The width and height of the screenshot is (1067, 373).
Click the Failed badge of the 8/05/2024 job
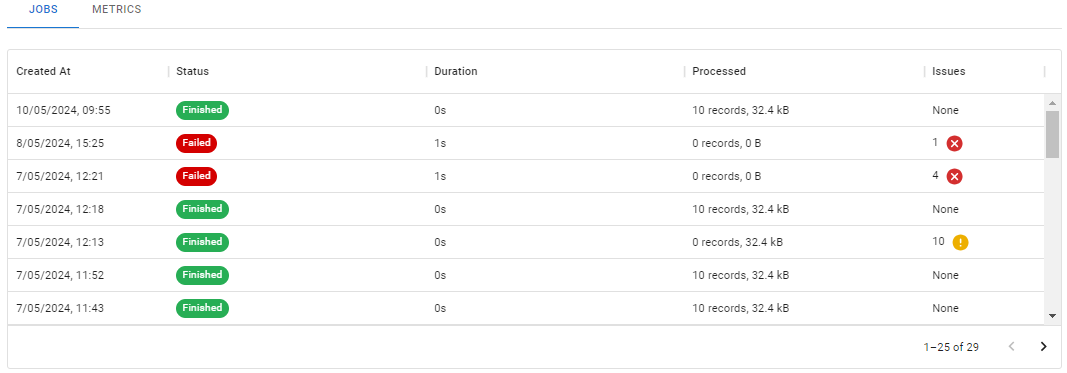pos(197,143)
